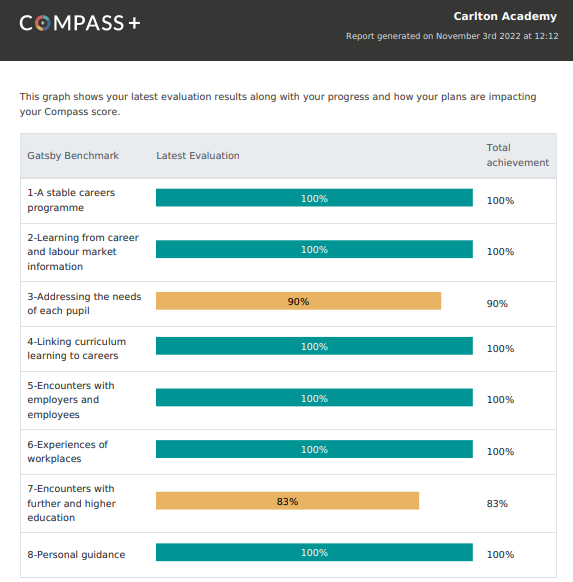This screenshot has width=573, height=582.
Task: Click the Total achievement column header
Action: coord(518,155)
